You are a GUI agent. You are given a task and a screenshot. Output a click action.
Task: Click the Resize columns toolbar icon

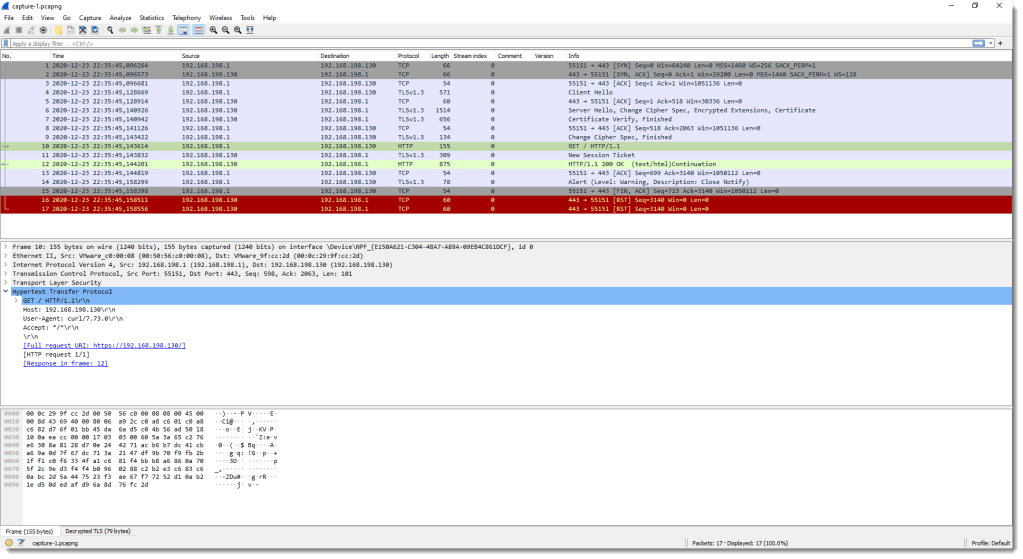[x=252, y=30]
